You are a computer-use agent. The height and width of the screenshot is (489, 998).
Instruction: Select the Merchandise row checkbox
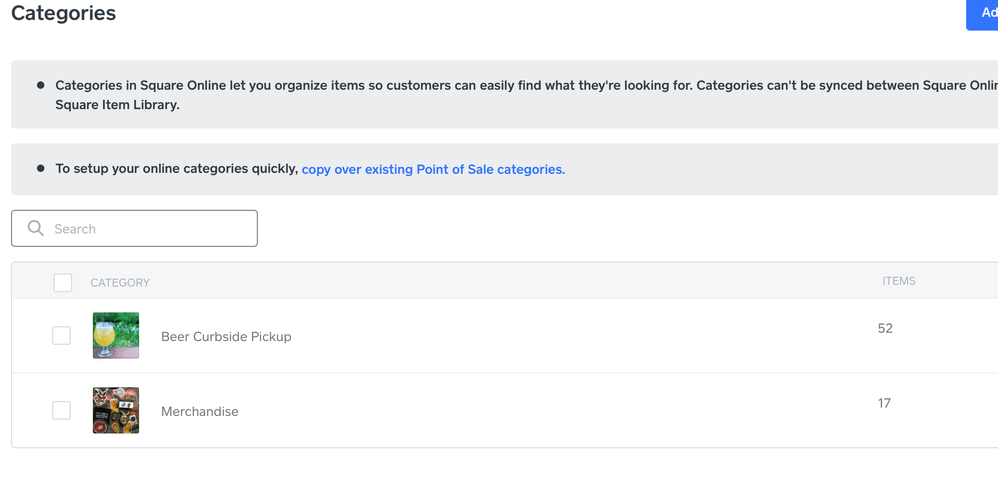(x=62, y=410)
